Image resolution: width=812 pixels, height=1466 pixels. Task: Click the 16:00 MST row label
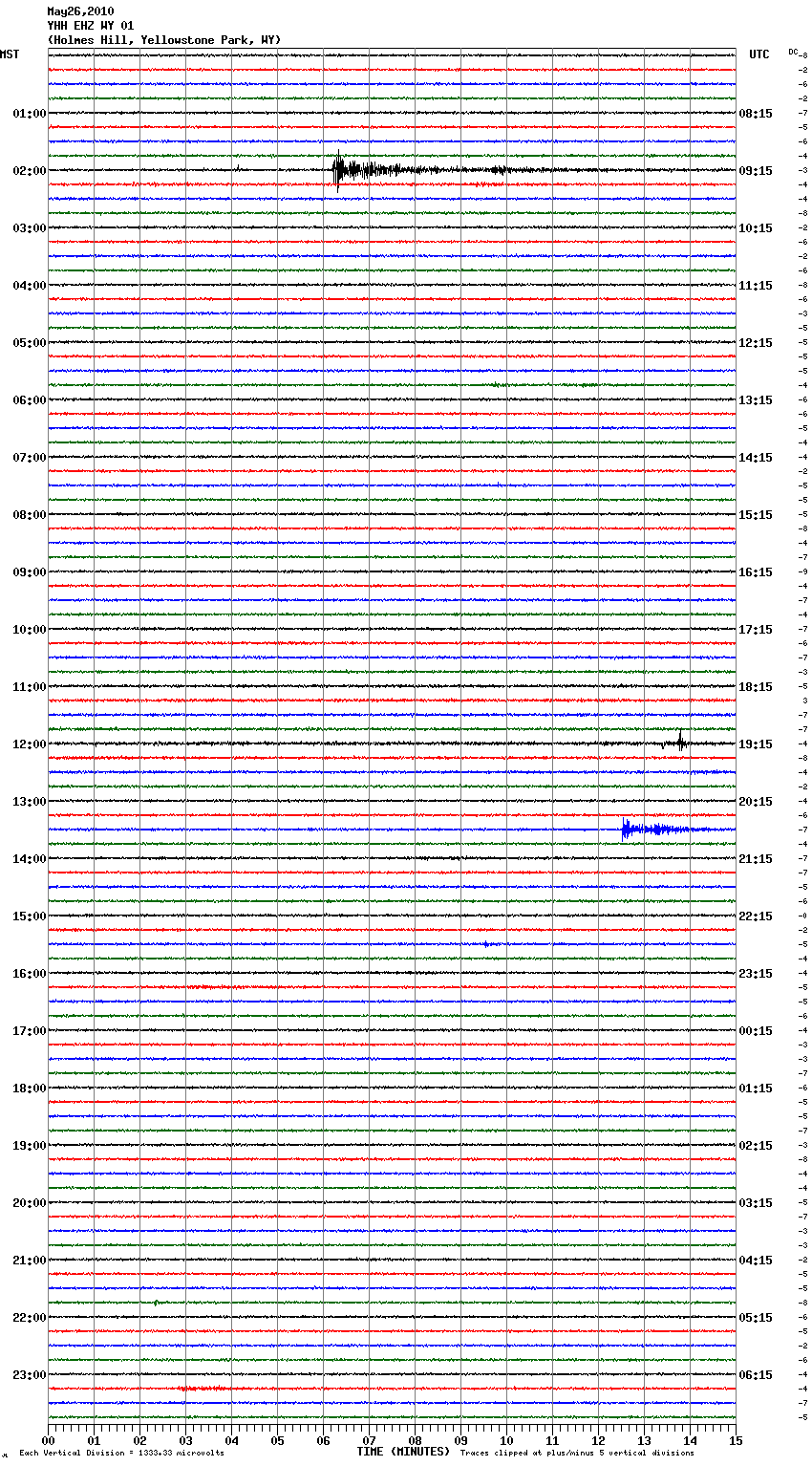pyautogui.click(x=30, y=974)
